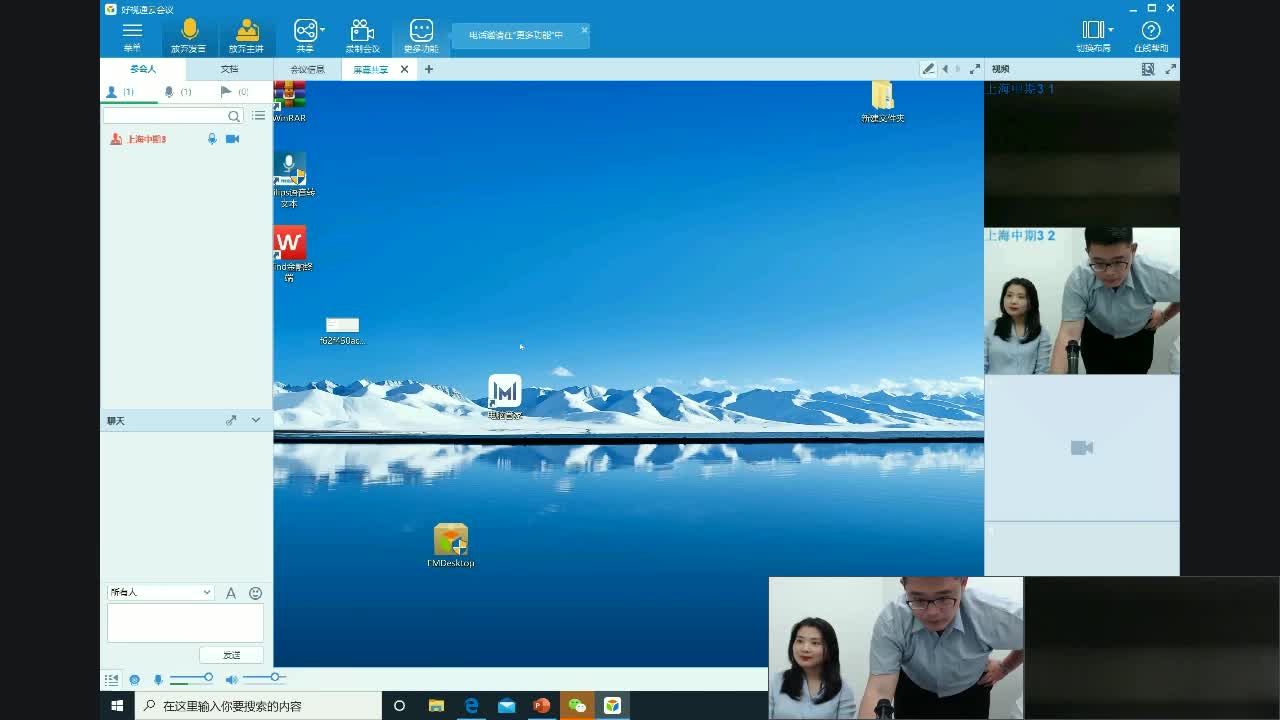Click the participant search input field

pos(166,116)
